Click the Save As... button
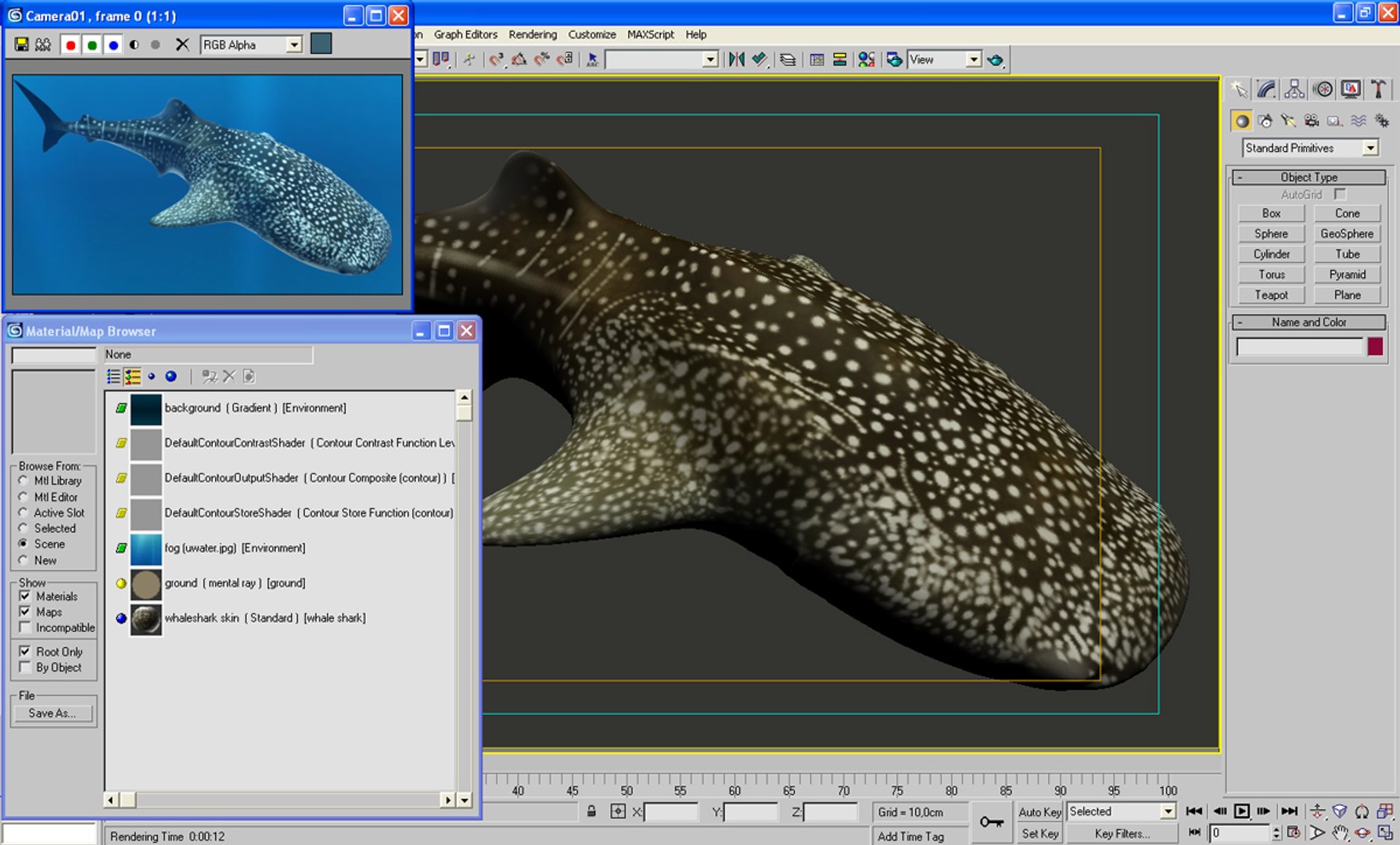 point(52,713)
